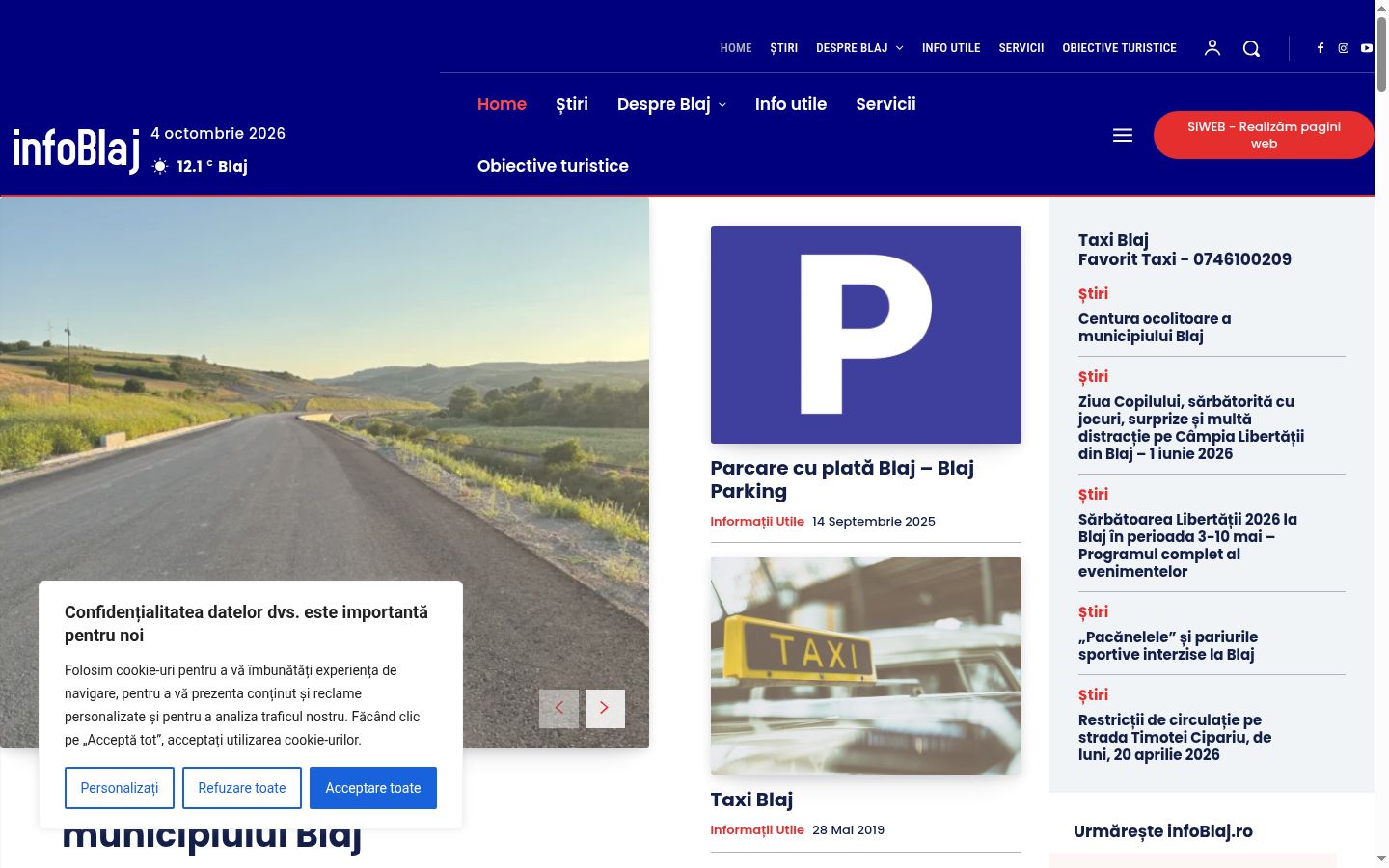Image resolution: width=1389 pixels, height=868 pixels.
Task: Go to previous slide arrow
Action: [558, 709]
